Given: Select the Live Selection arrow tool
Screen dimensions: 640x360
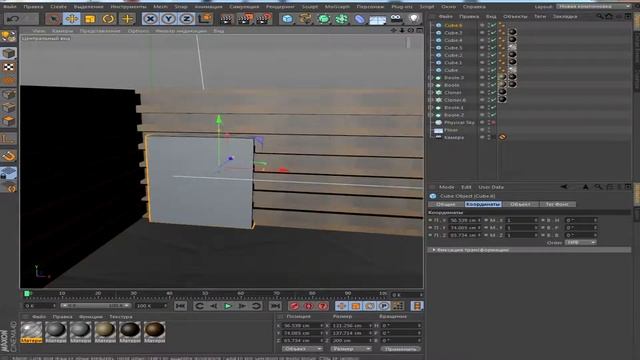Looking at the screenshot, I should [53, 19].
